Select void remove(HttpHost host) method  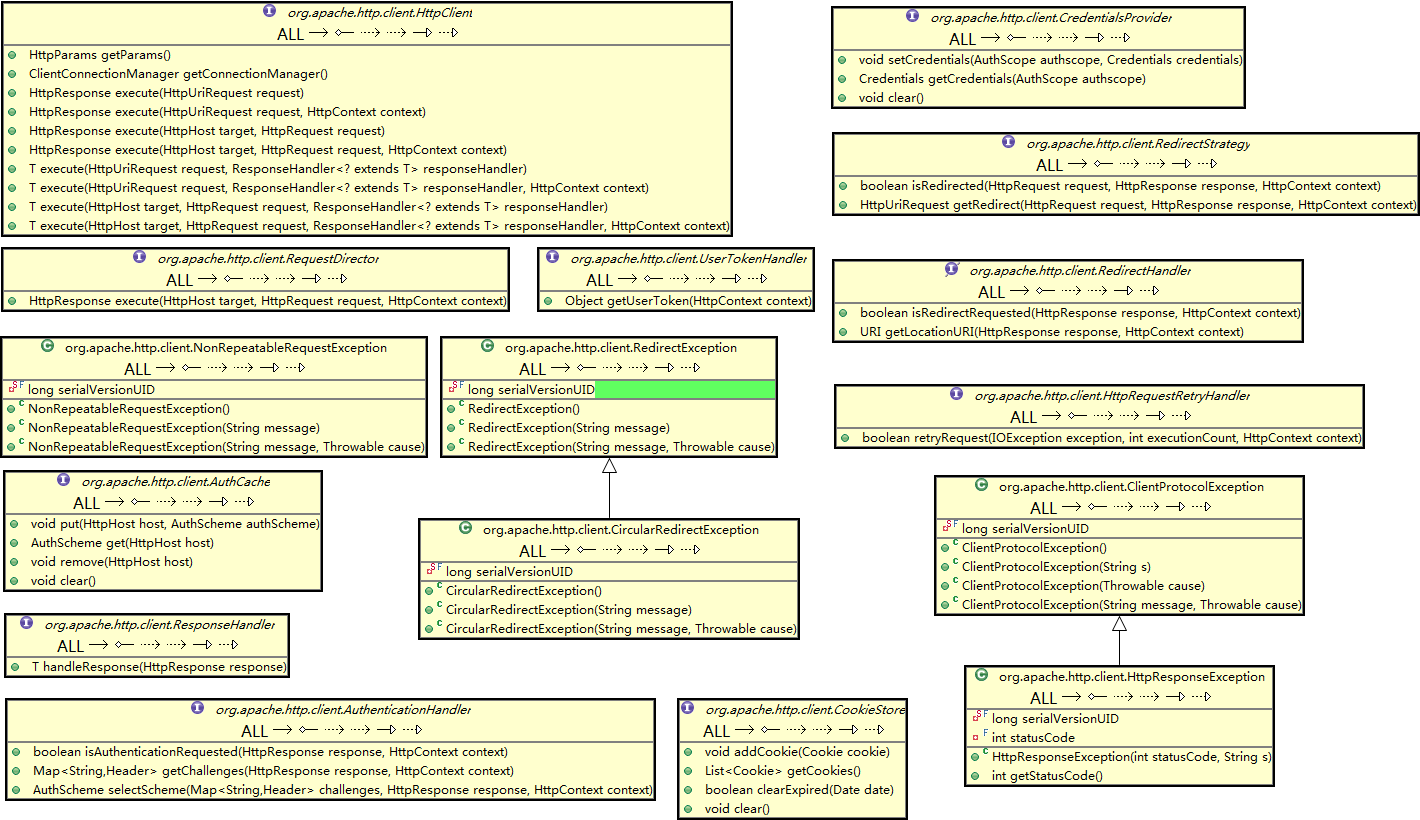tap(112, 562)
